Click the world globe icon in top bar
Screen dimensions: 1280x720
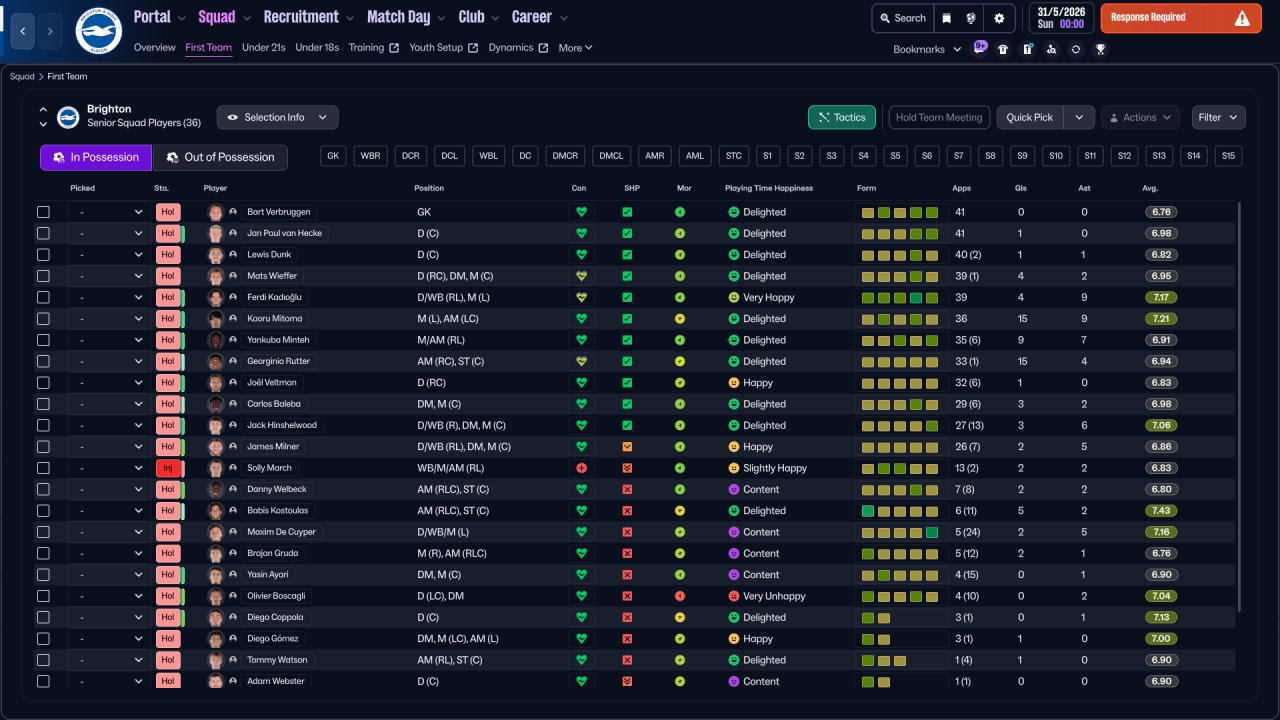pos(971,18)
